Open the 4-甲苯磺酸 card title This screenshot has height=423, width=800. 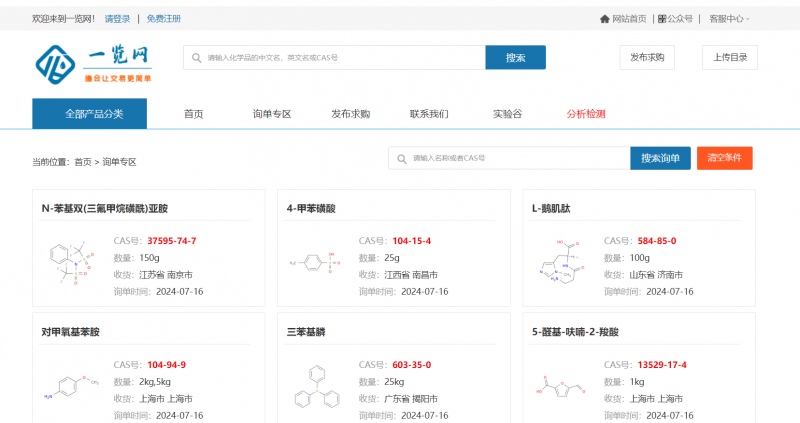click(x=311, y=209)
